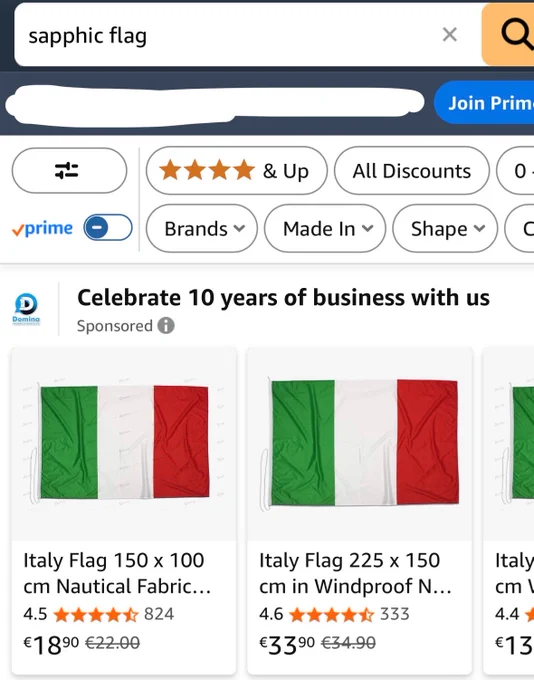Screen dimensions: 534x680
Task: Apply the All Discounts filter
Action: 412,170
